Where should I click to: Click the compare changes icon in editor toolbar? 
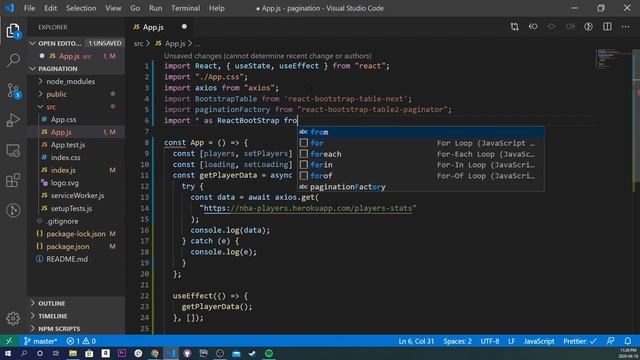coord(514,27)
